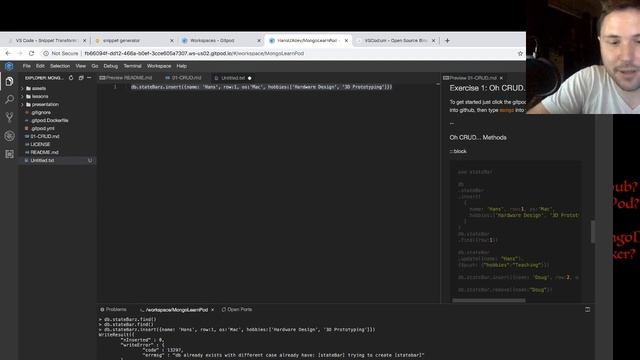Select the Untitled.txt editor tab
This screenshot has width=640, height=360.
(233, 78)
